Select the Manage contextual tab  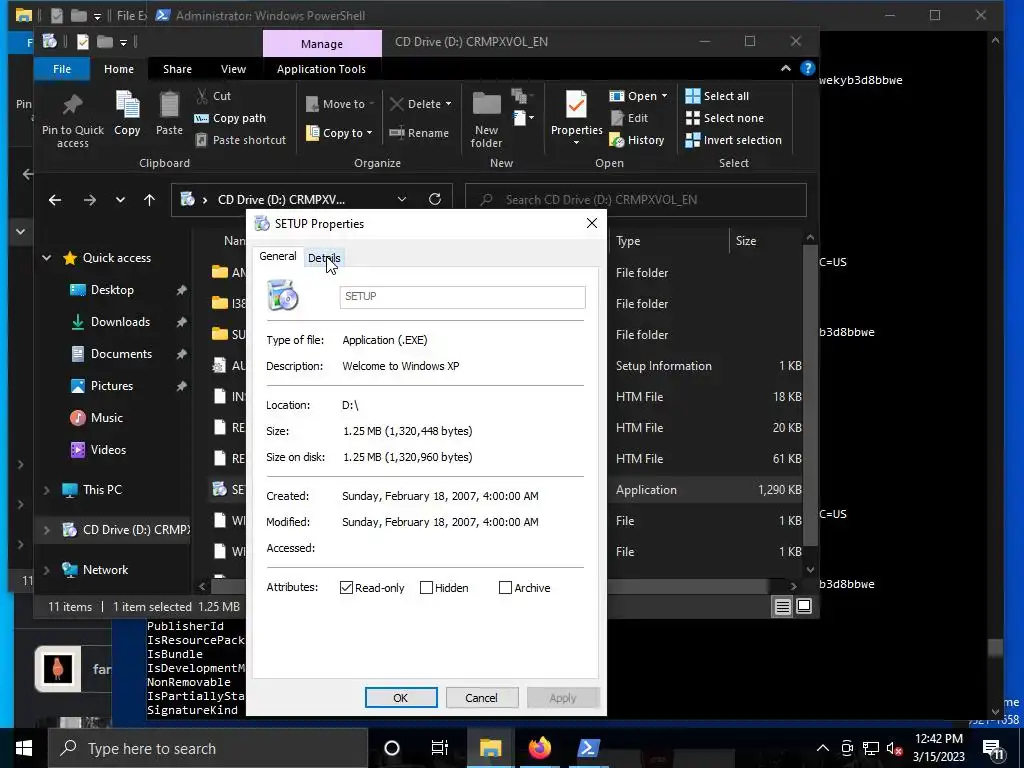[322, 44]
